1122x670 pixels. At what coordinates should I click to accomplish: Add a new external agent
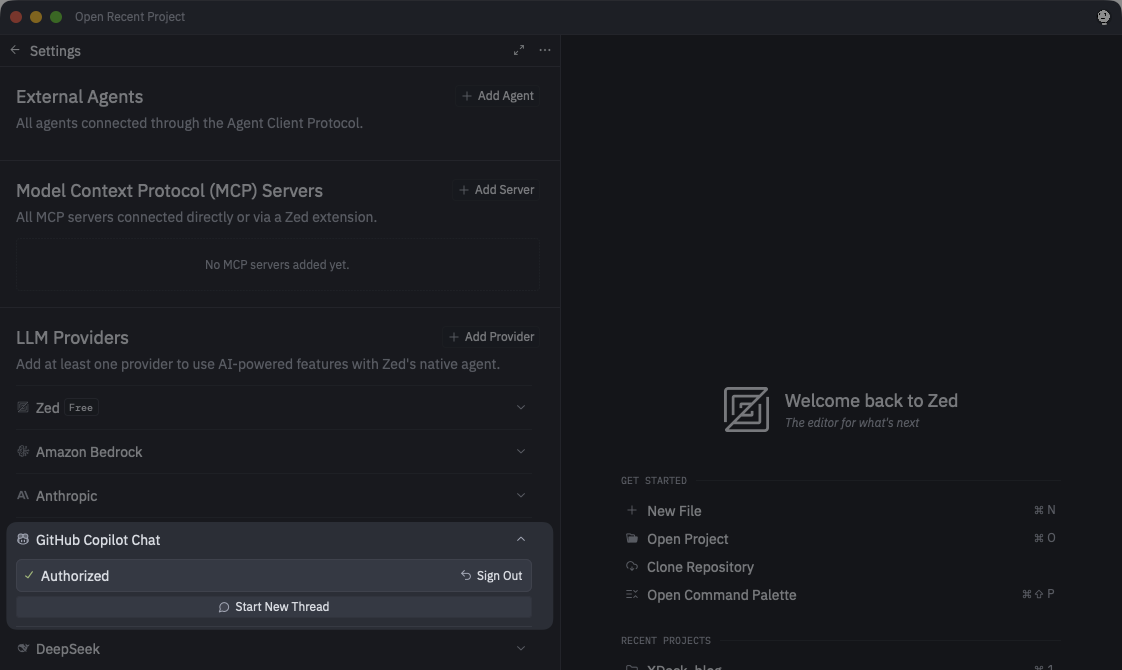click(498, 96)
